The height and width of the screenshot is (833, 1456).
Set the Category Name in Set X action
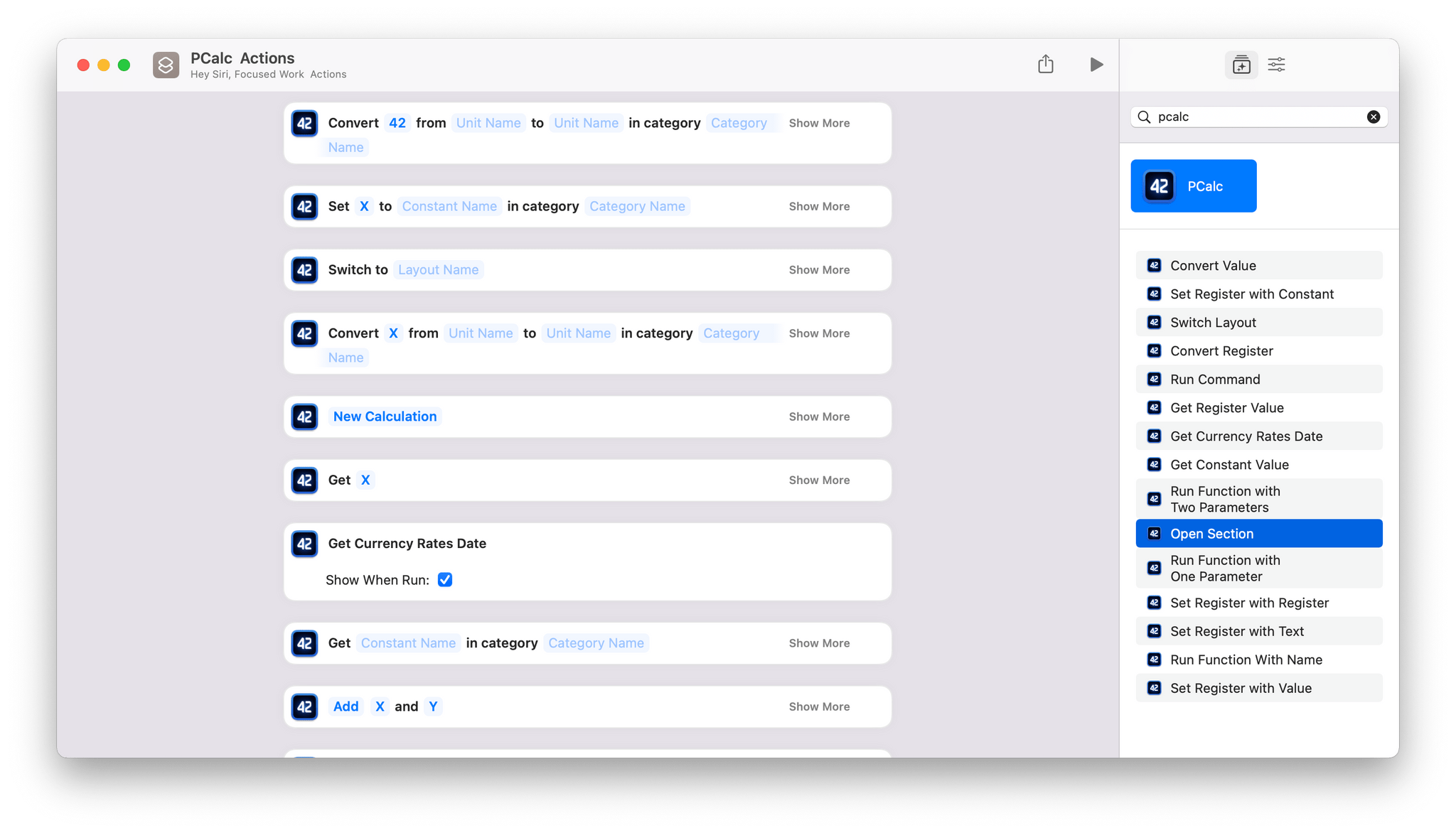click(637, 206)
